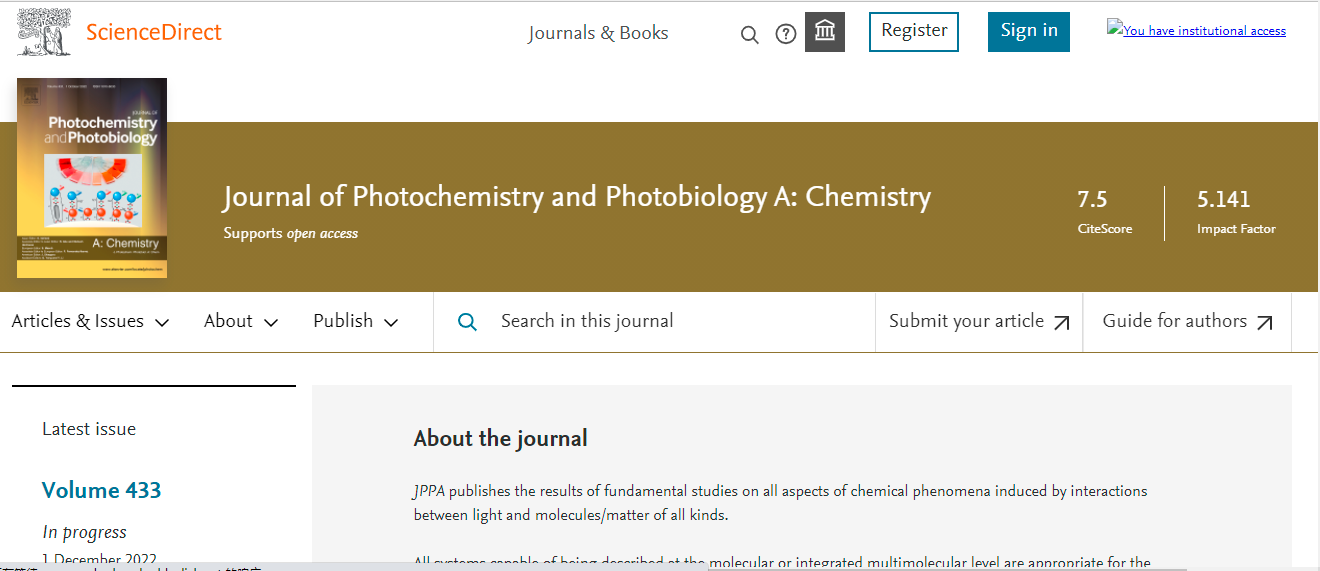Viewport: 1320px width, 571px height.
Task: Open search via magnifier icon in header
Action: tap(749, 35)
